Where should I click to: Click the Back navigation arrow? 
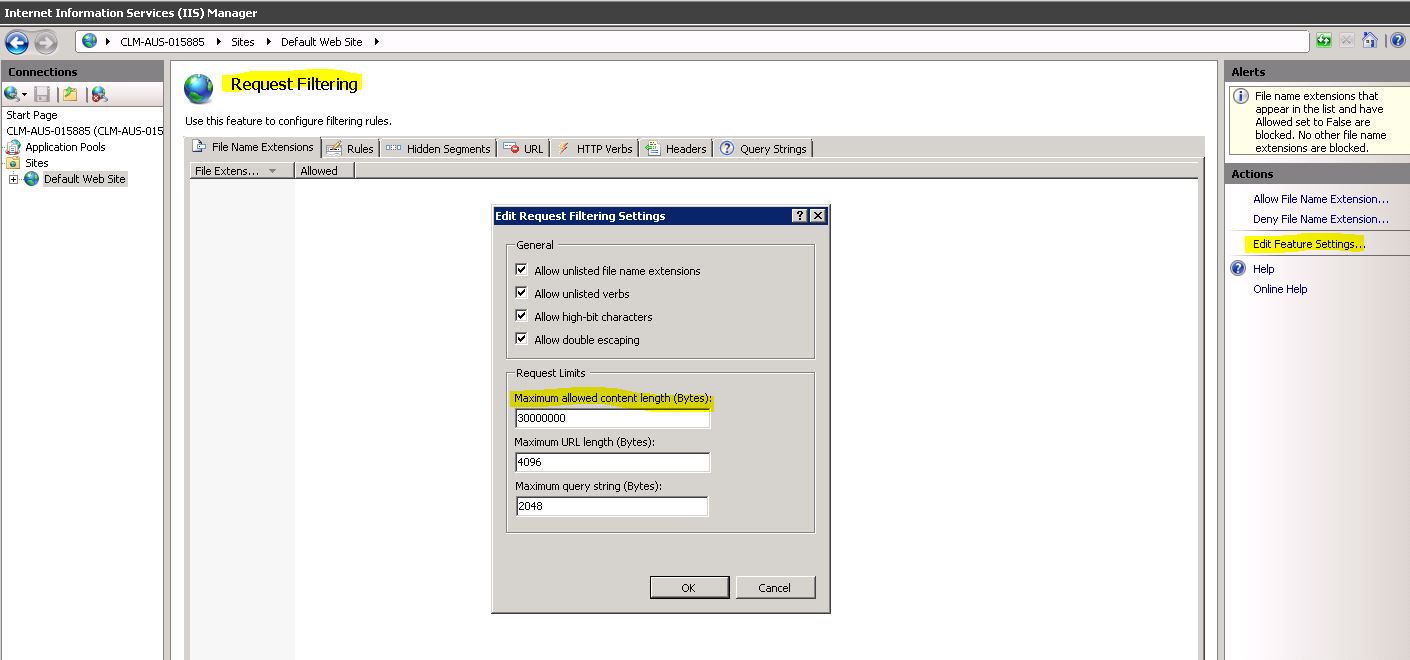click(x=17, y=42)
